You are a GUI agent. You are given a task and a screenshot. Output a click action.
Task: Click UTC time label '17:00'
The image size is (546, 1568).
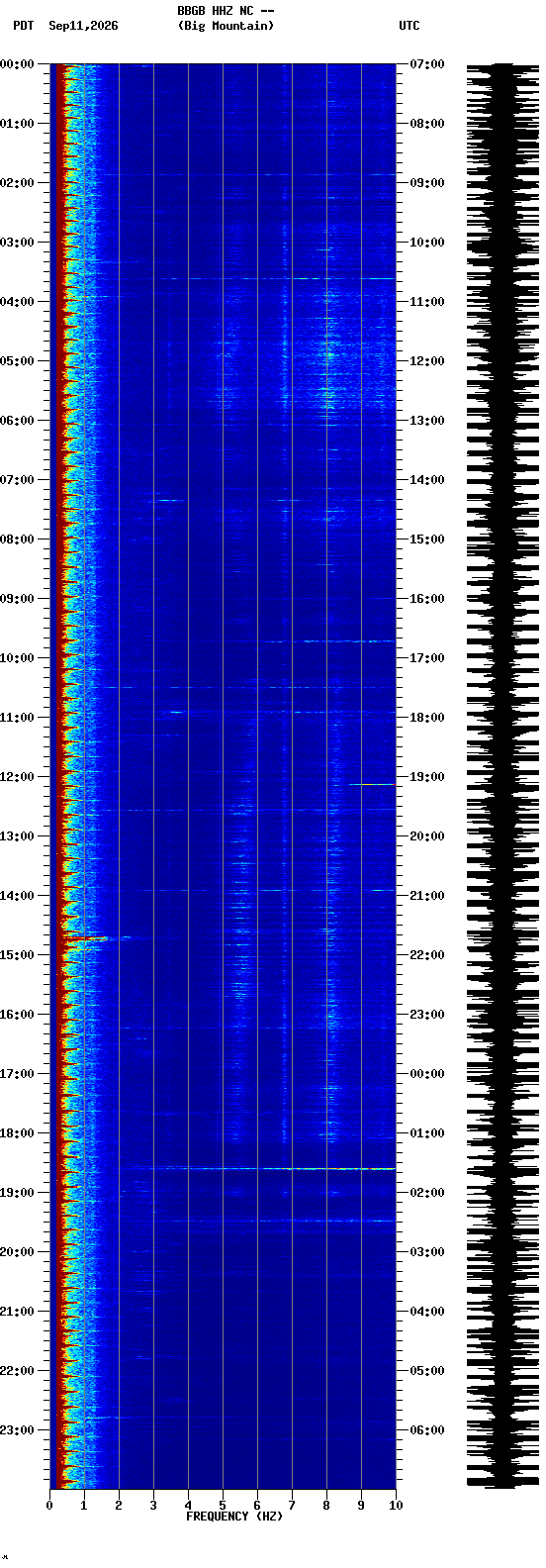click(x=426, y=658)
